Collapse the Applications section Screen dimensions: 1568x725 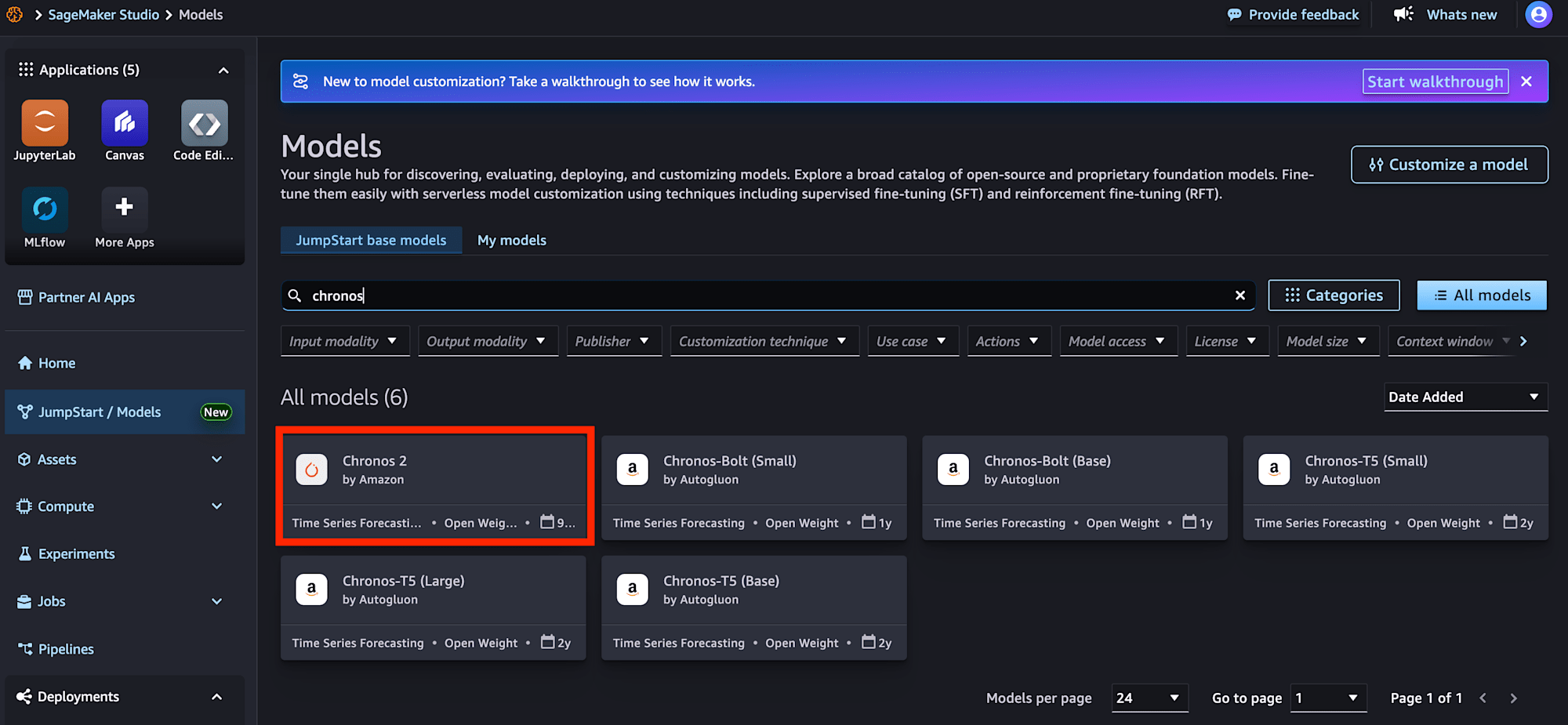pyautogui.click(x=223, y=70)
